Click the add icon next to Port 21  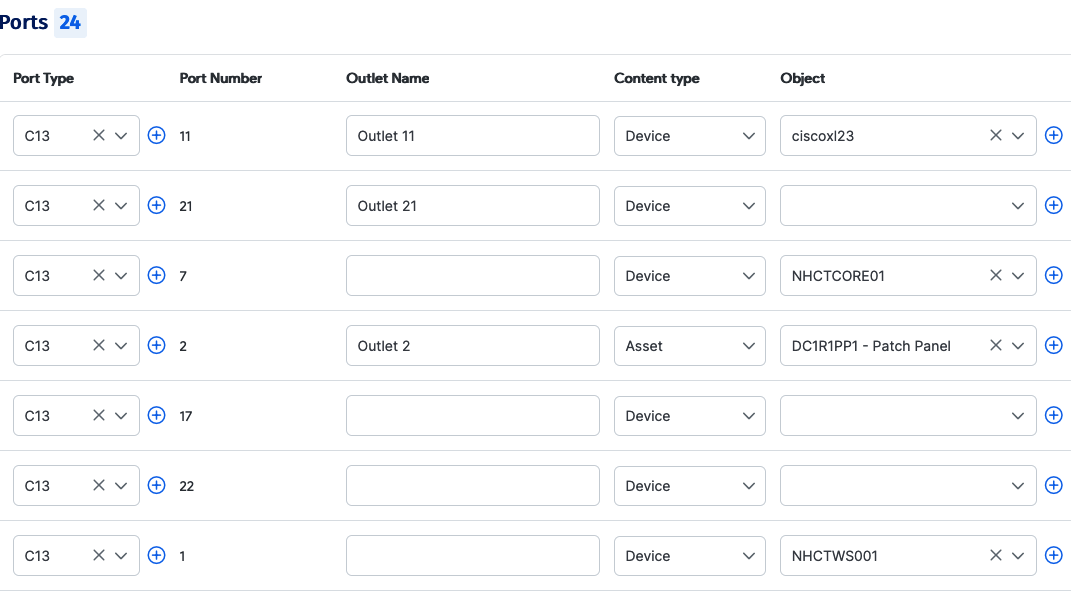(156, 205)
